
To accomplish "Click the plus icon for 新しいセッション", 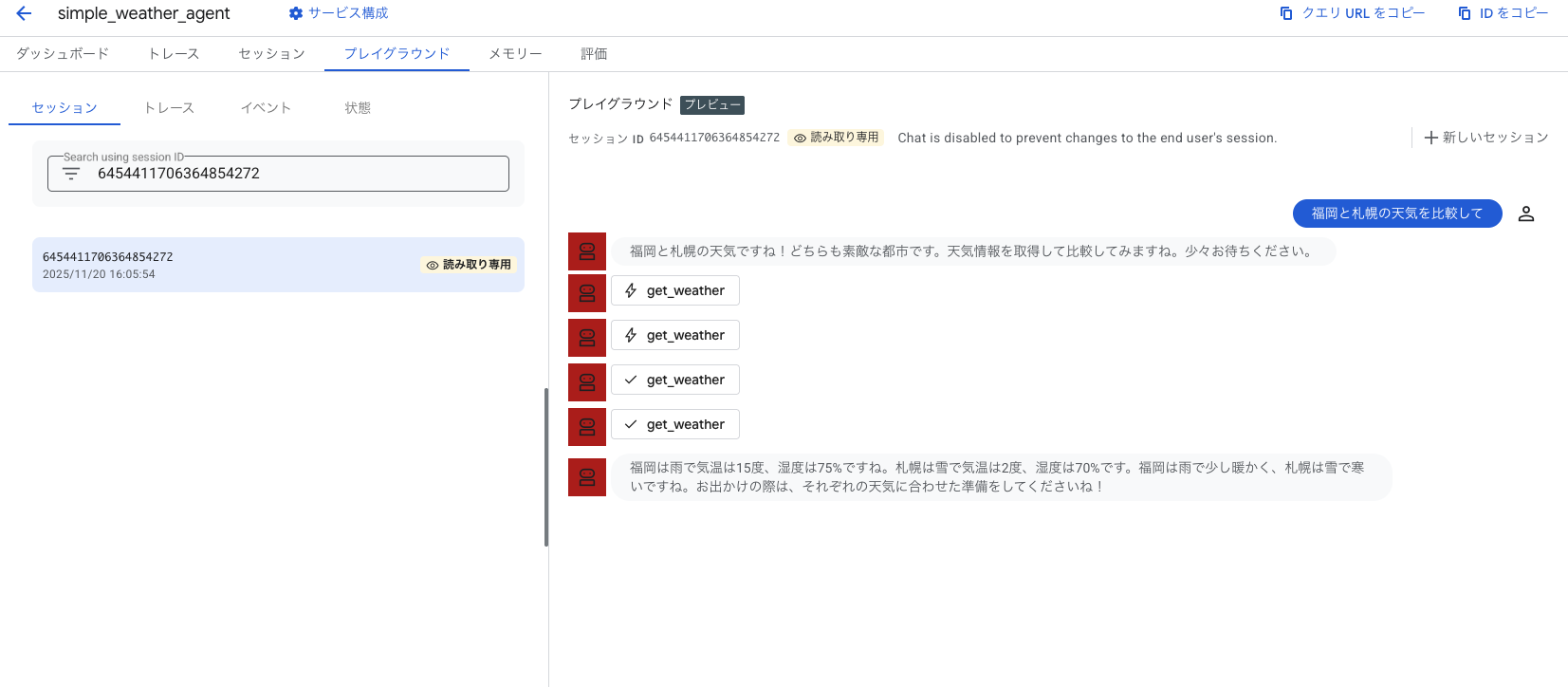I will [x=1430, y=138].
